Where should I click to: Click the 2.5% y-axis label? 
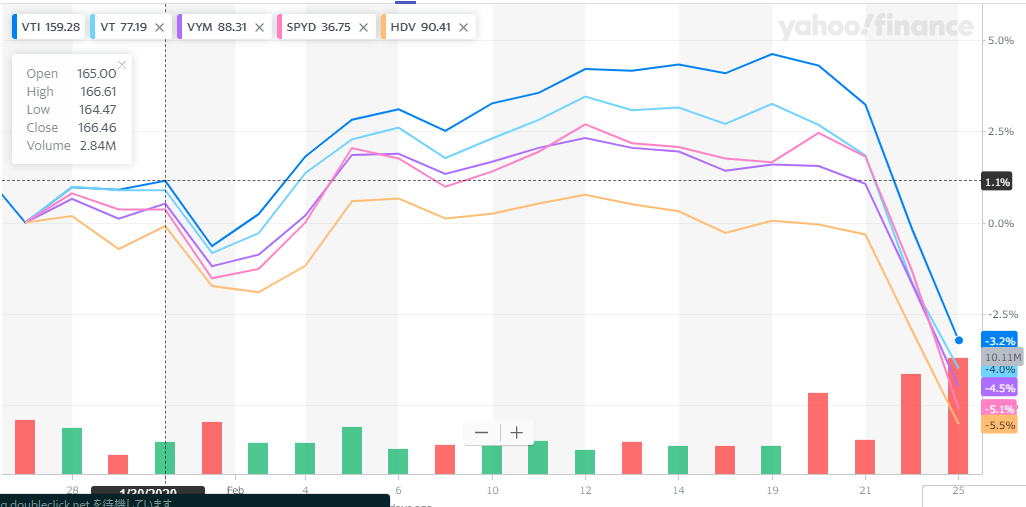point(1000,131)
